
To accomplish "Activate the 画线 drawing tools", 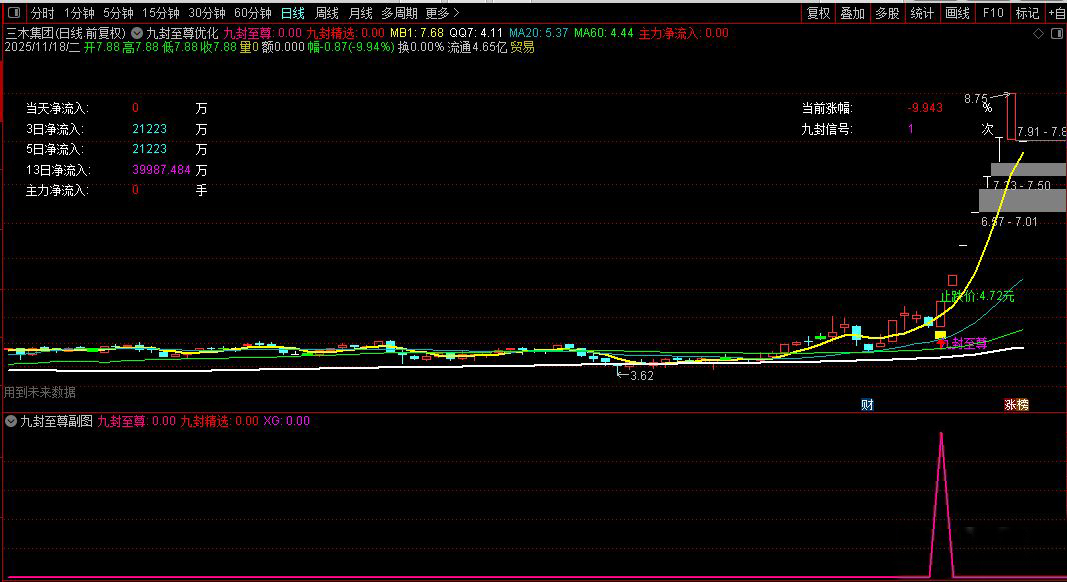I will [x=957, y=13].
